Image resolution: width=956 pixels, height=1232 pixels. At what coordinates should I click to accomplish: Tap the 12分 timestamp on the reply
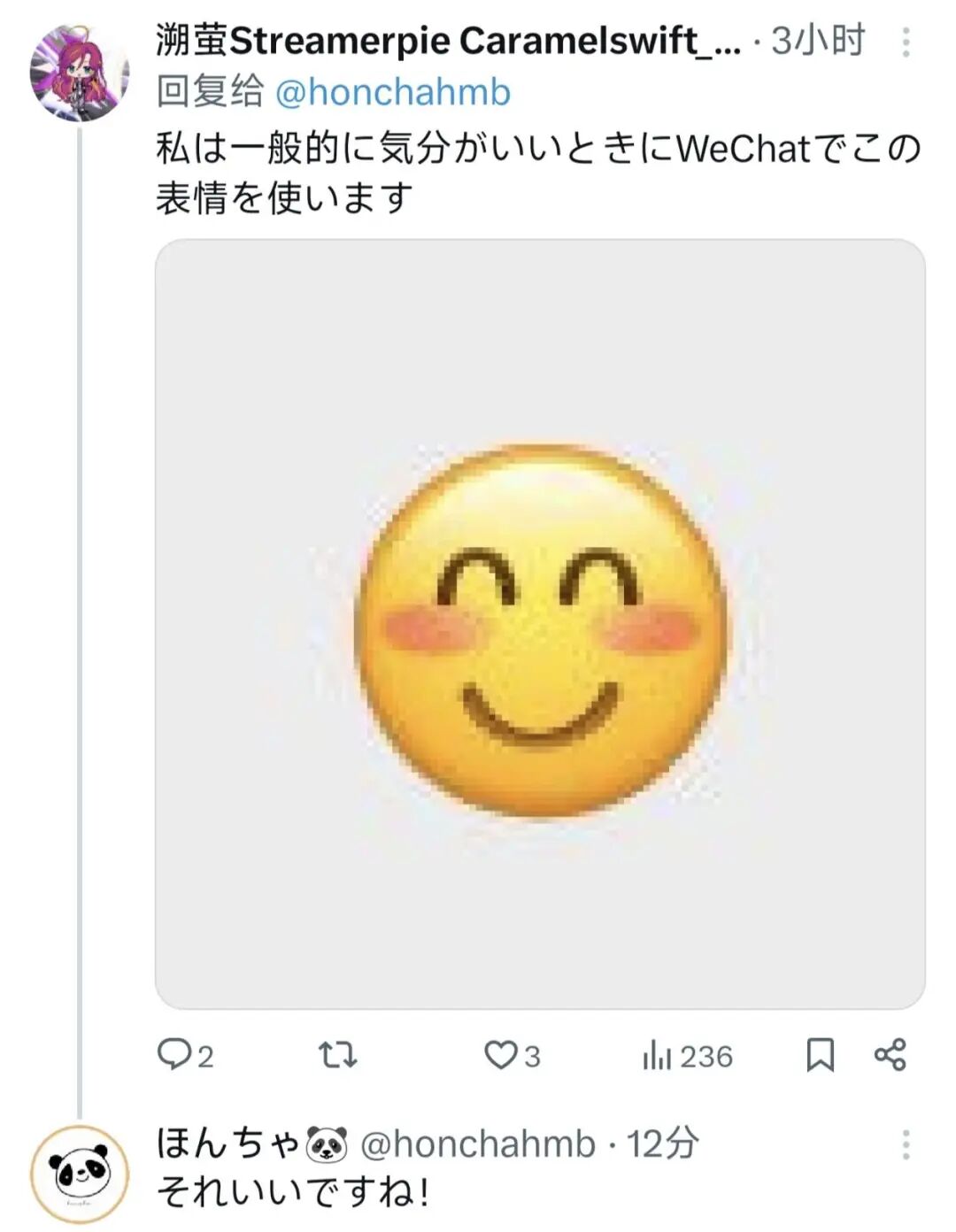click(662, 1144)
